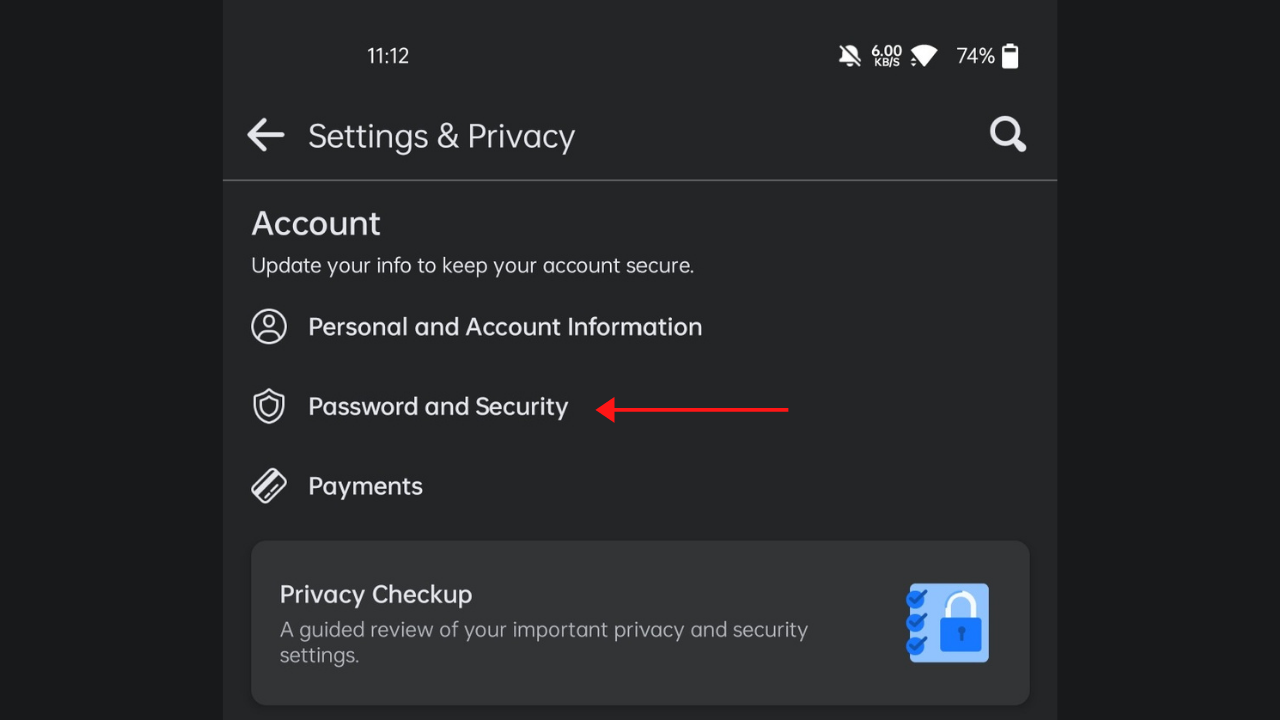Tap the battery status icon
The width and height of the screenshot is (1280, 720).
tap(1010, 56)
